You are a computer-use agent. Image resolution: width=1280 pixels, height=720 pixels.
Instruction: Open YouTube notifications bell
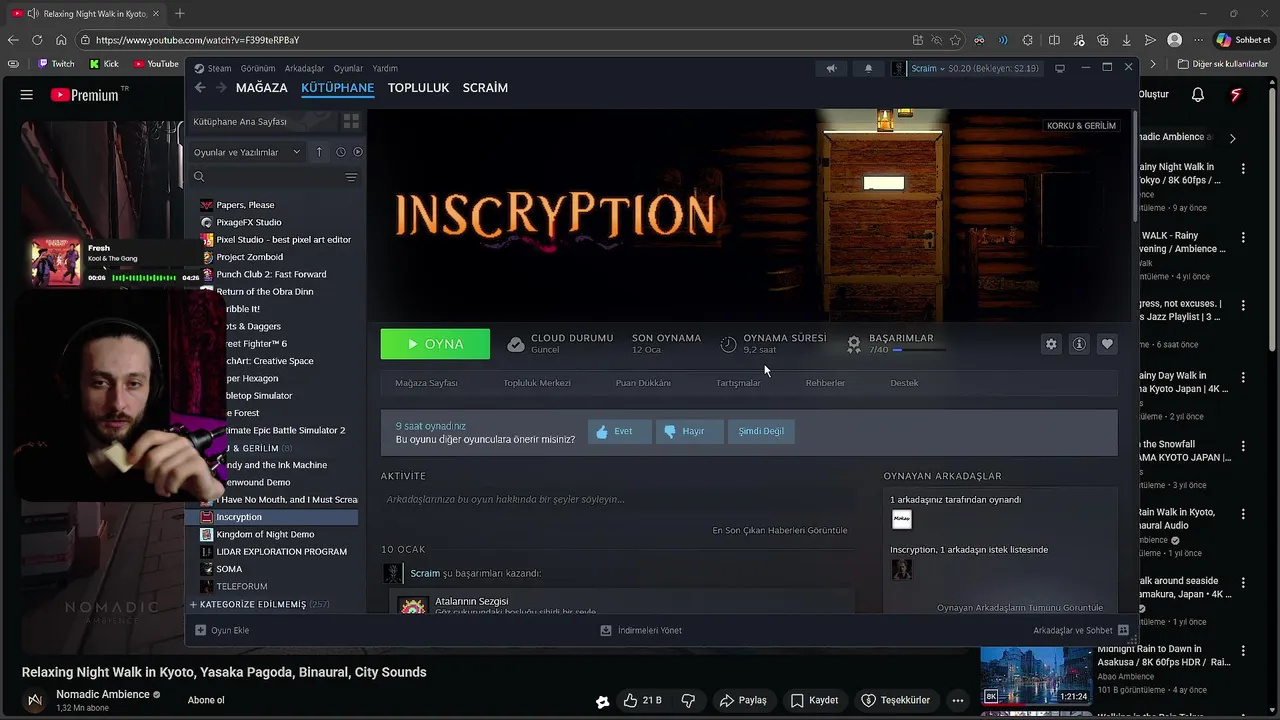[x=1198, y=95]
